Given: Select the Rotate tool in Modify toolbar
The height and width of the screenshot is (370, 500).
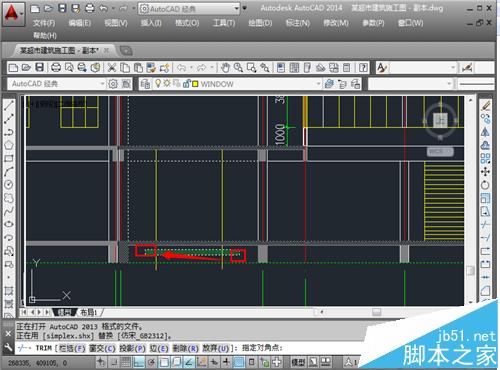Looking at the screenshot, I should (x=485, y=185).
